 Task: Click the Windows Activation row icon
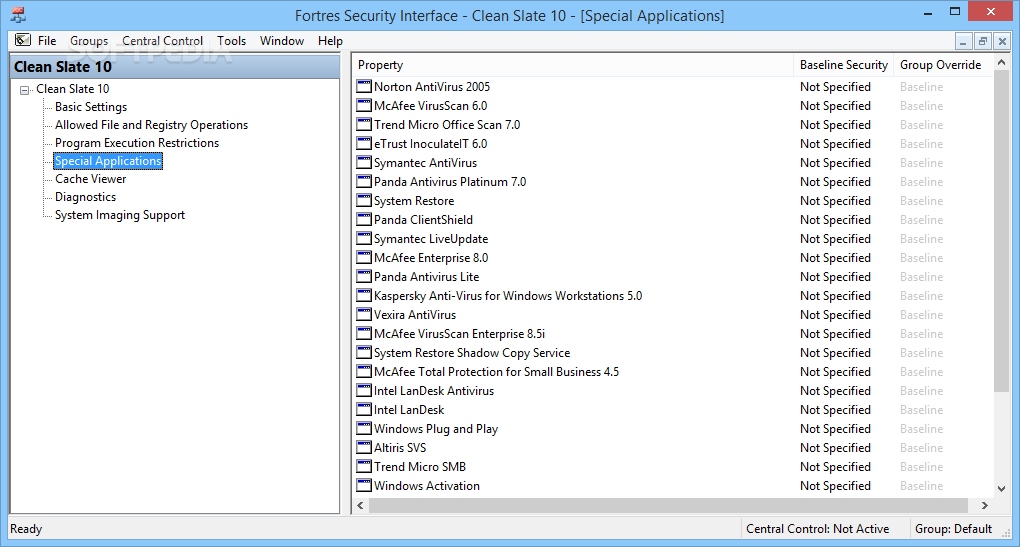tap(364, 485)
